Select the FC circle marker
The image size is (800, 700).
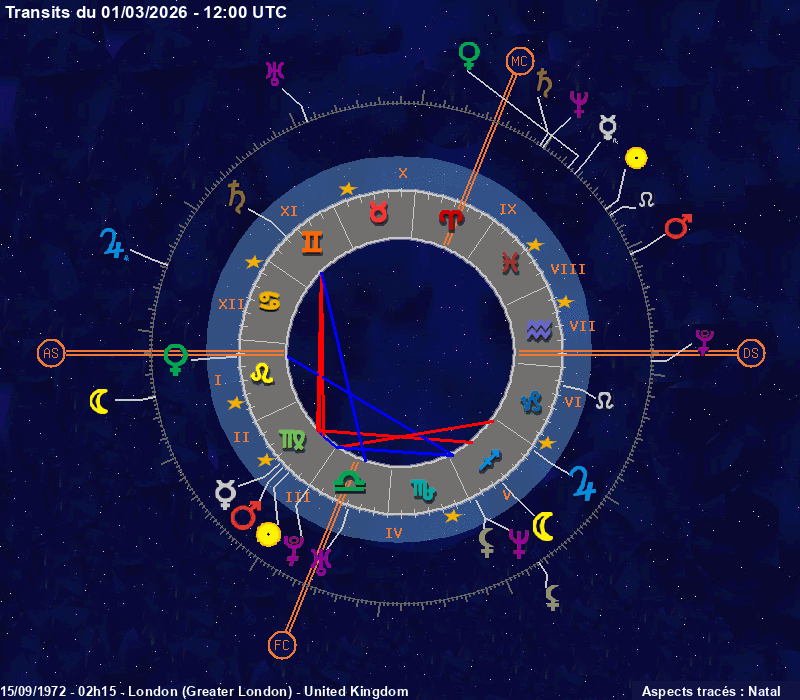(283, 645)
